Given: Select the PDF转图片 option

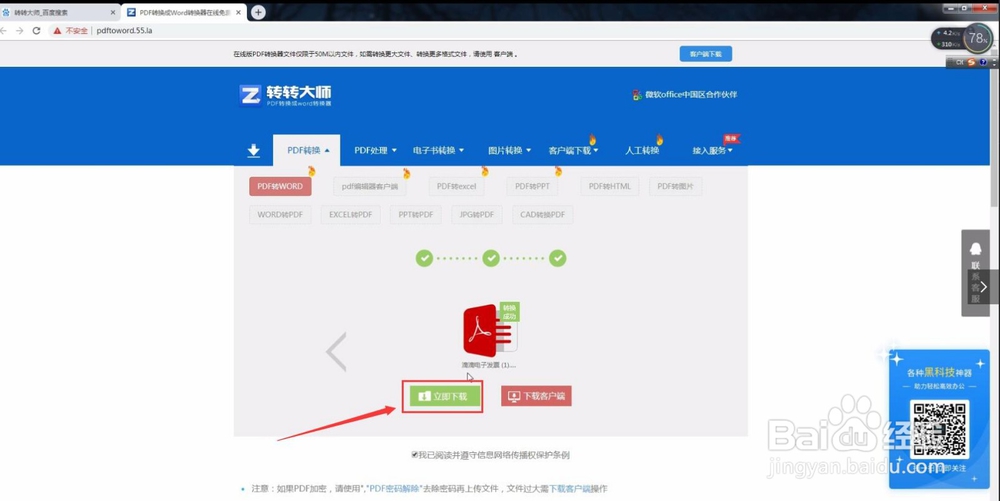Looking at the screenshot, I should [675, 186].
